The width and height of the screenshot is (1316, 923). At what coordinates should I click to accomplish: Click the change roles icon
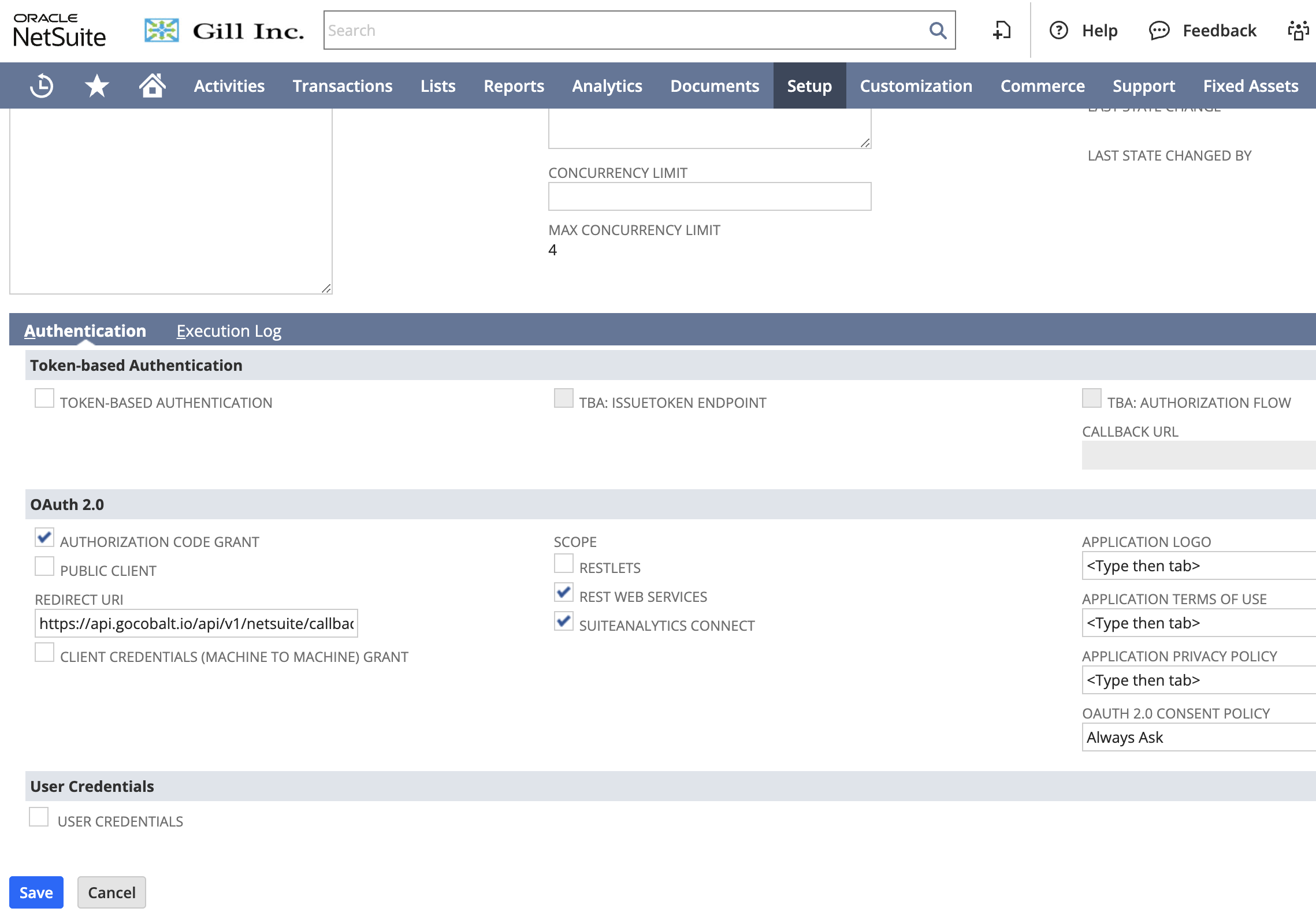1299,30
